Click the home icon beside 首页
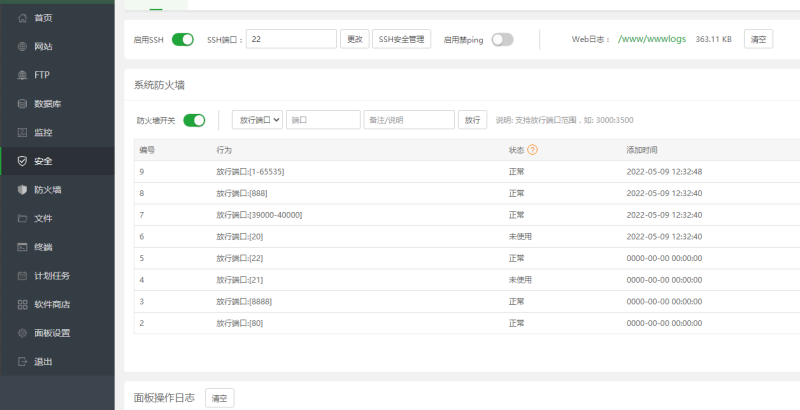This screenshot has height=410, width=800. coord(22,18)
